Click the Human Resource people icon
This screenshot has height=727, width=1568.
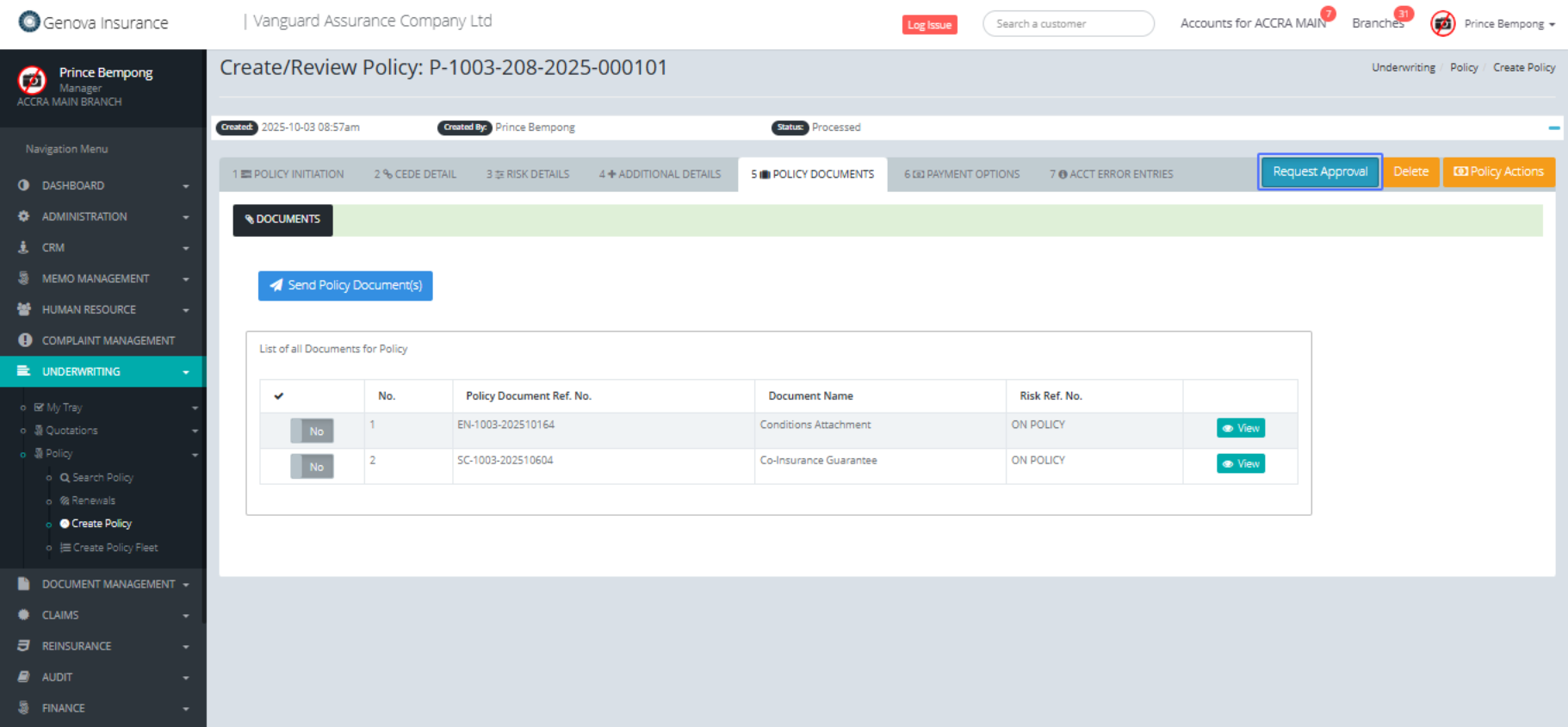(24, 309)
